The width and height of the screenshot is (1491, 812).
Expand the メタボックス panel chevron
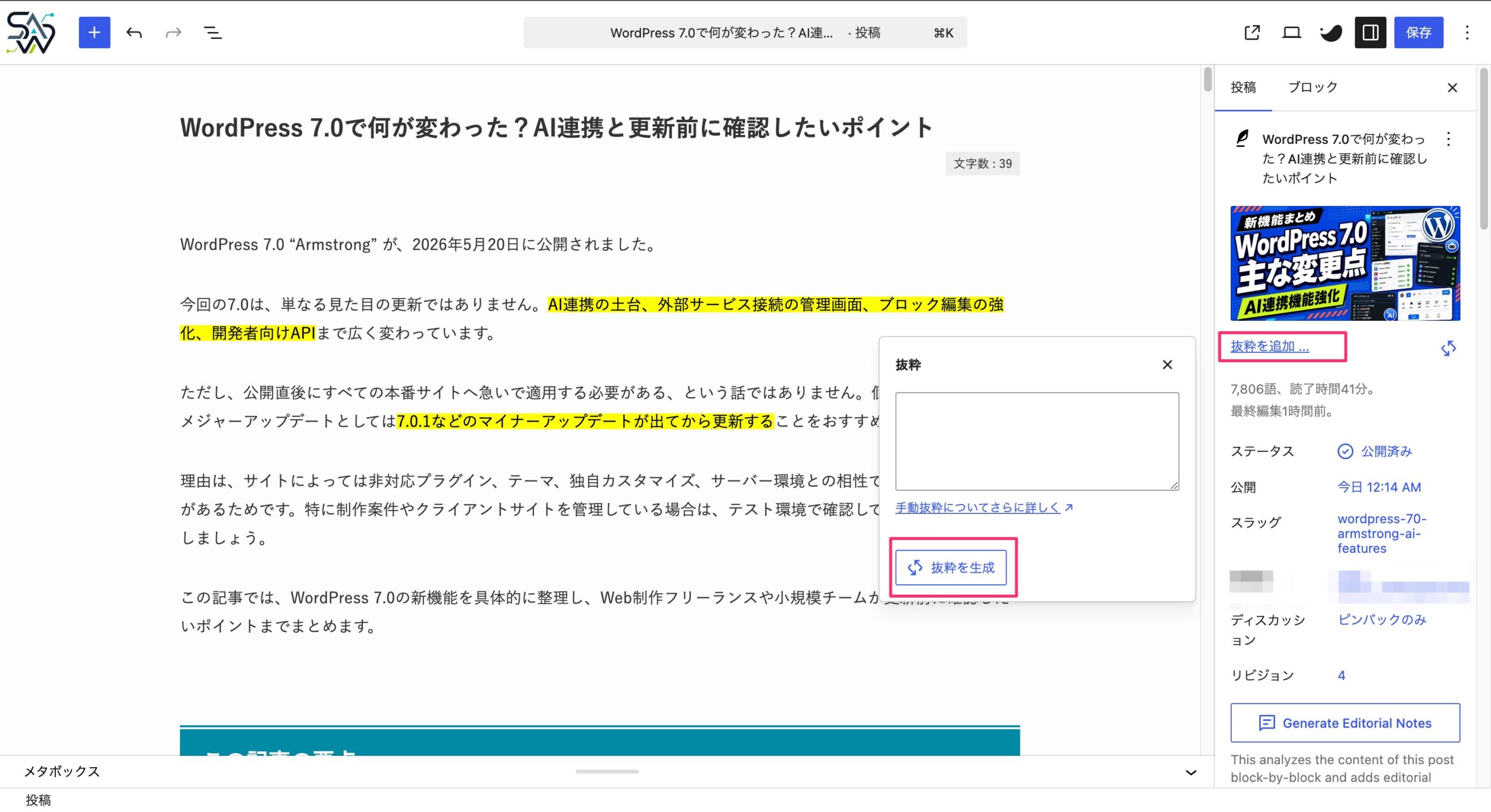tap(1191, 772)
